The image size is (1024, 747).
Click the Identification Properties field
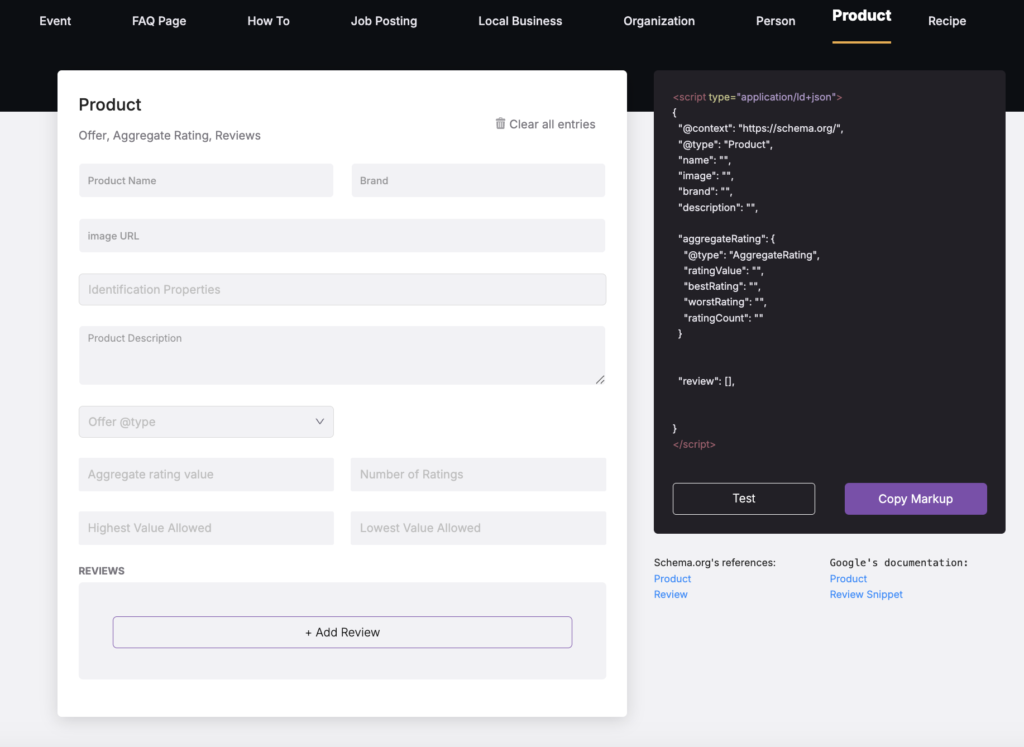[342, 289]
